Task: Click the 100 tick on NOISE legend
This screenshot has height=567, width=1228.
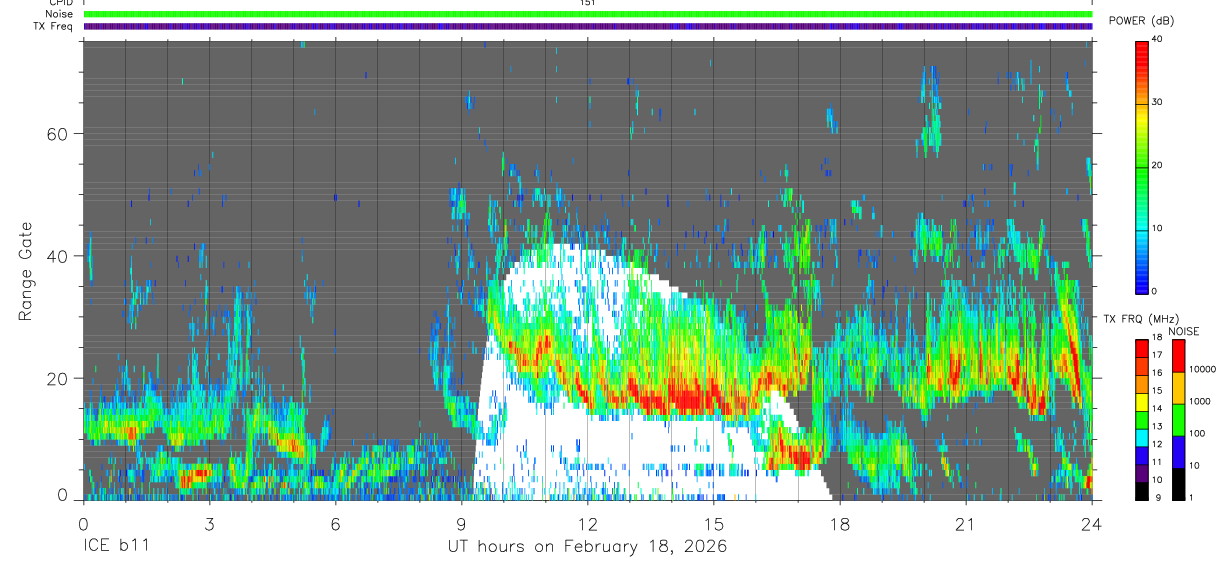Action: [1198, 433]
